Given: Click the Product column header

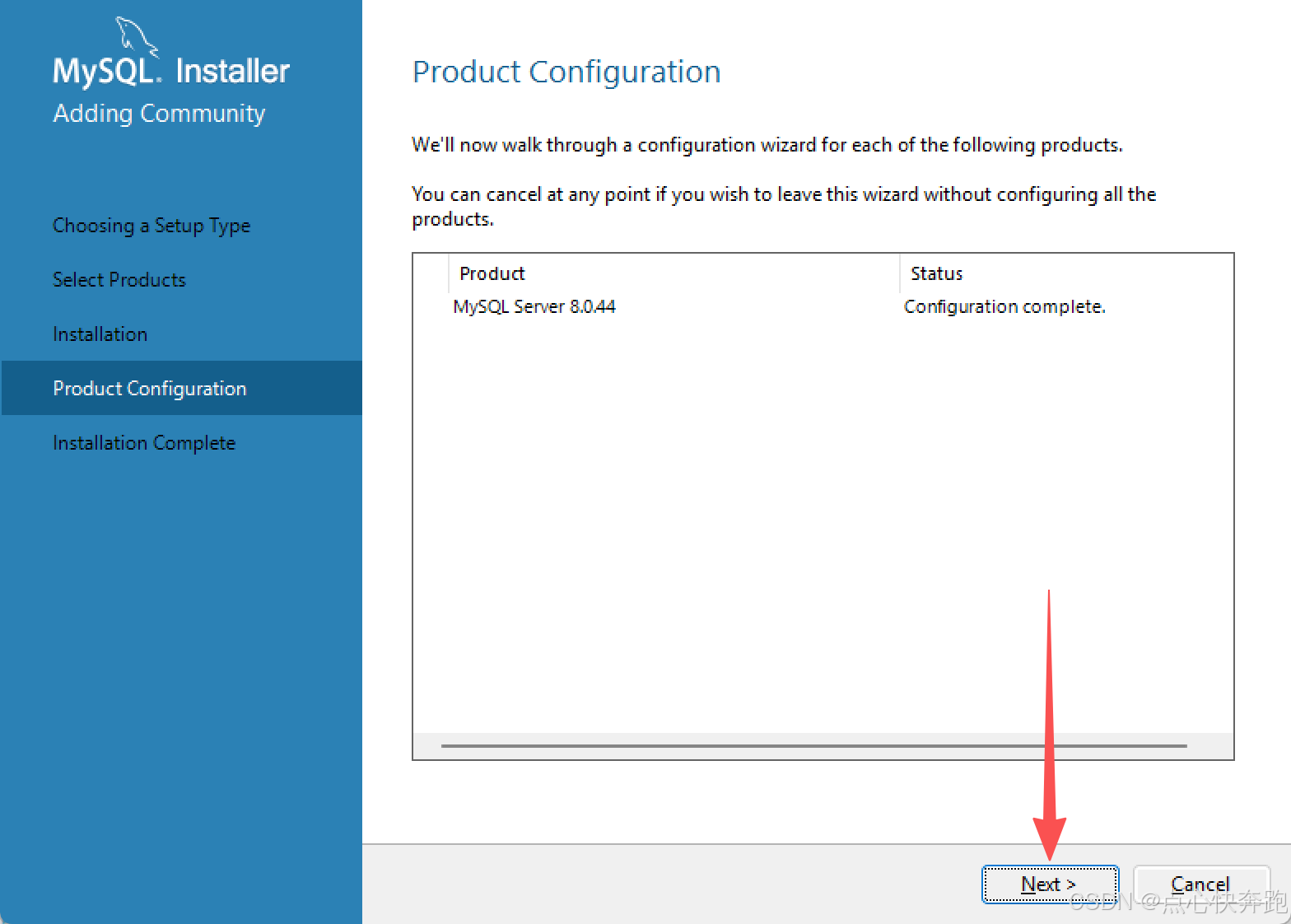Looking at the screenshot, I should click(673, 273).
